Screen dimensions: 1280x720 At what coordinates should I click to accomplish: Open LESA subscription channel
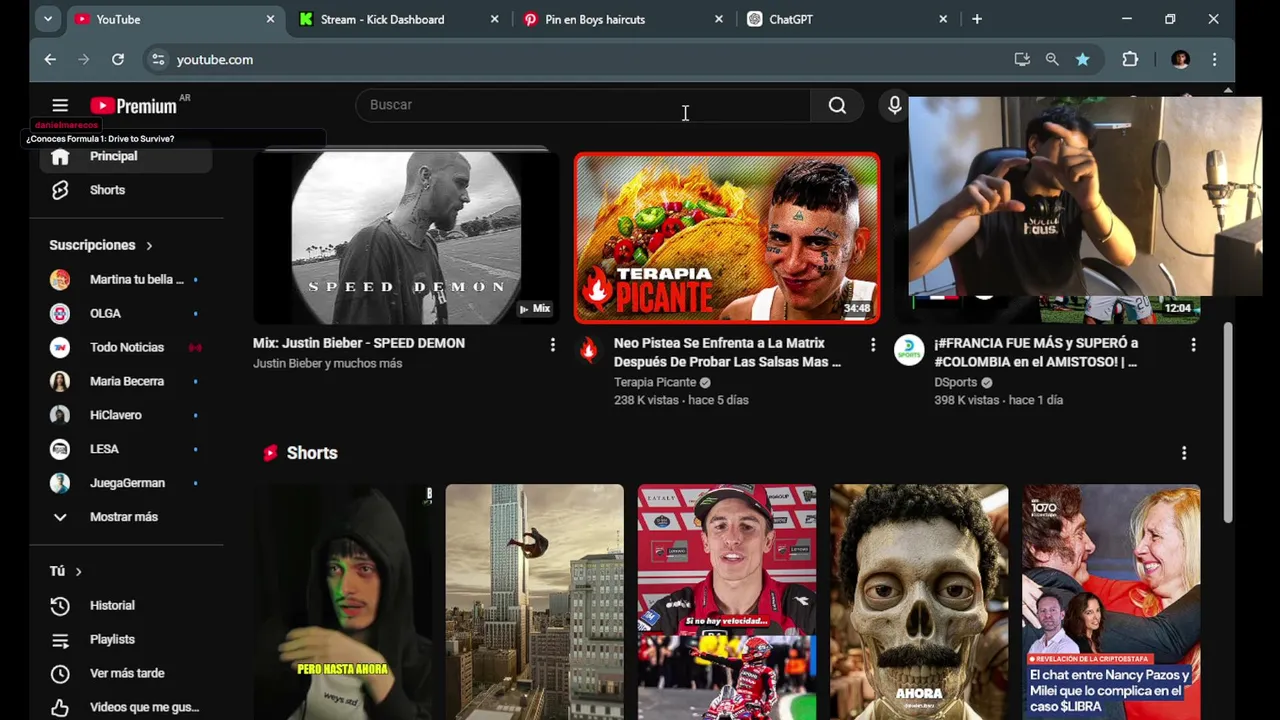(126, 449)
